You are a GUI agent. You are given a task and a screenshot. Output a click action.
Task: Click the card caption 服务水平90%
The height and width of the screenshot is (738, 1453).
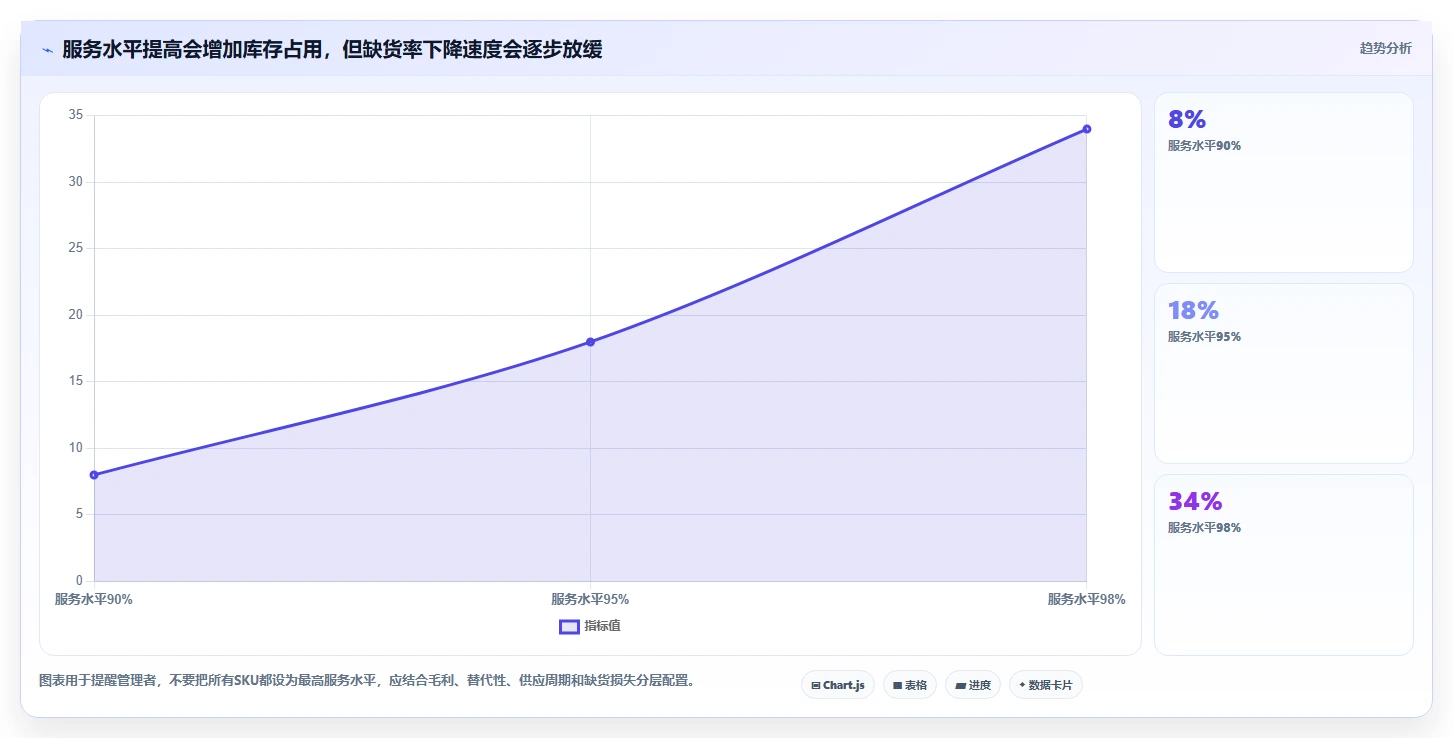1204,146
